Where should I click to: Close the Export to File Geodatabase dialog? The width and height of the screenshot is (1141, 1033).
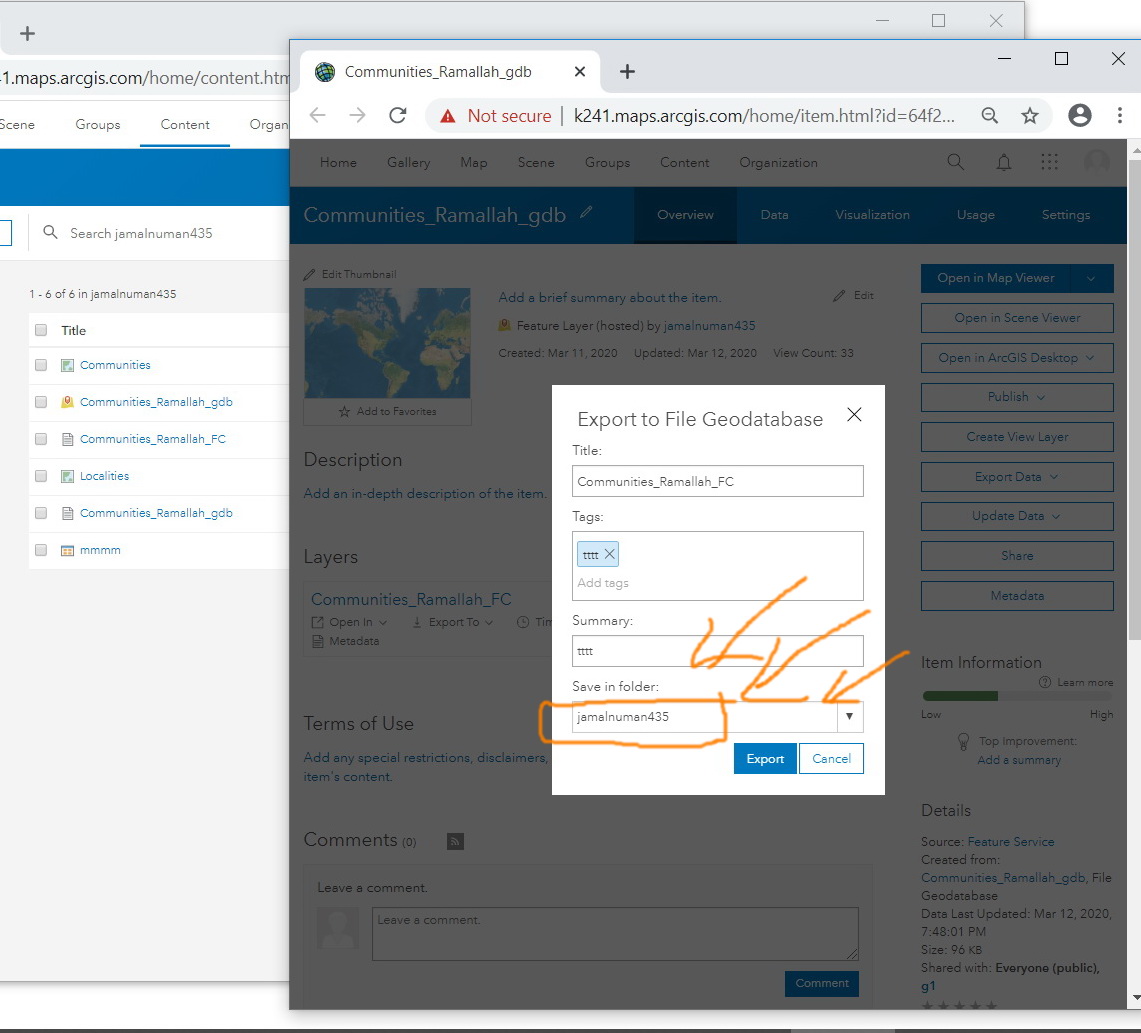click(x=854, y=415)
